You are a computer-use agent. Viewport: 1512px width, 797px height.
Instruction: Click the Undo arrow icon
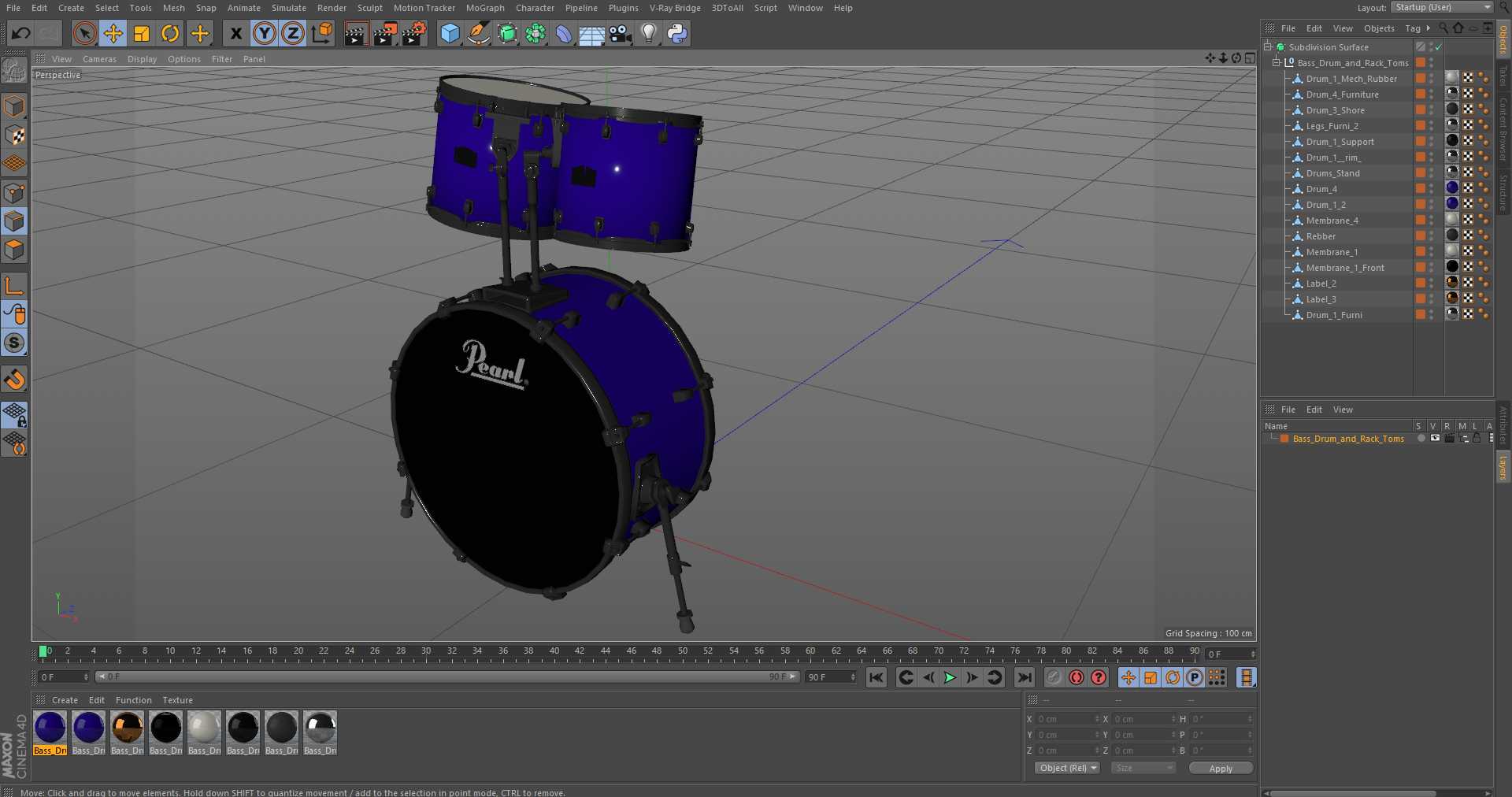tap(21, 33)
